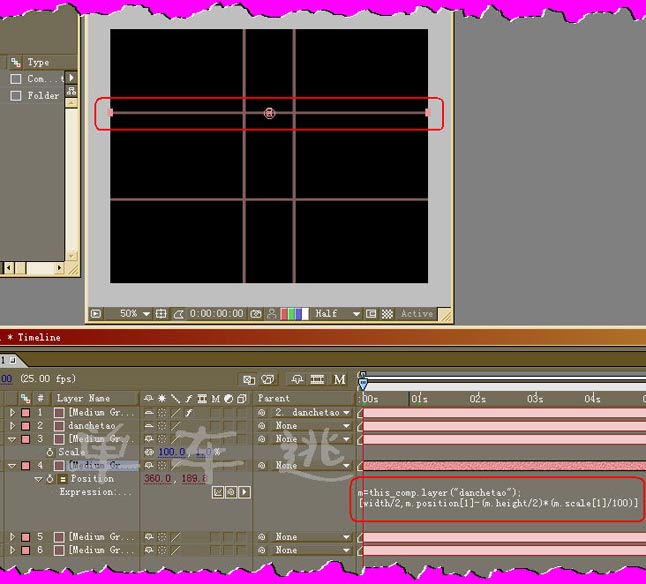Collapse layer 4 disclosure triangle

(x=12, y=466)
